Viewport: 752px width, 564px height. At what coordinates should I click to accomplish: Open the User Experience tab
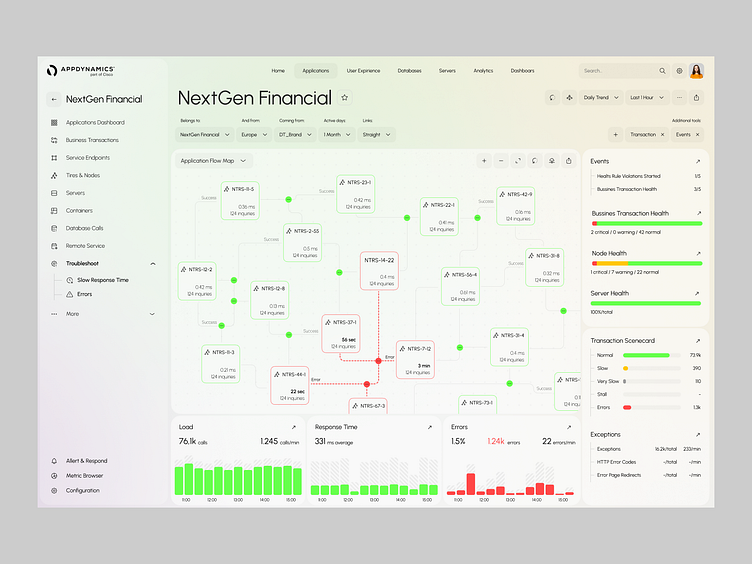click(x=363, y=70)
